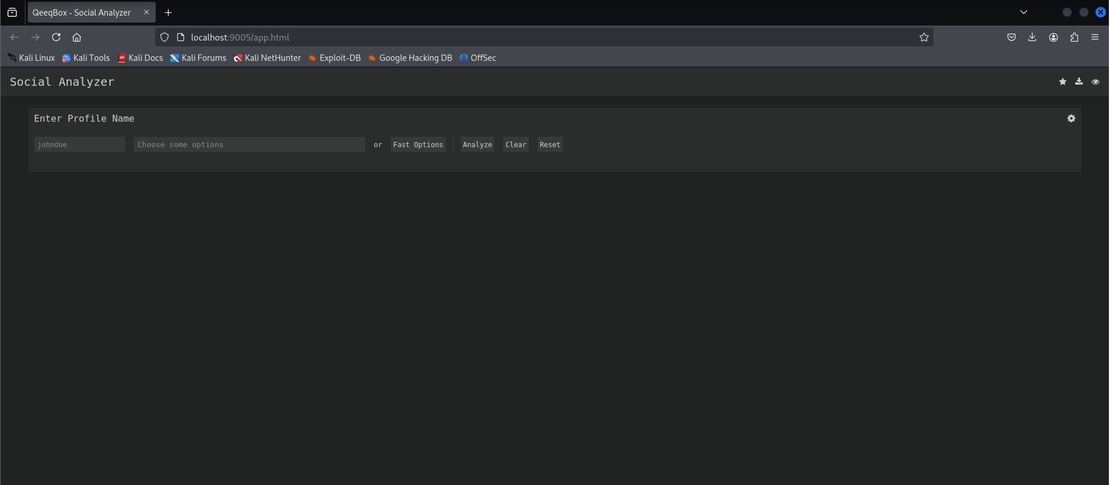Reload the current page
The image size is (1110, 485).
[x=56, y=37]
